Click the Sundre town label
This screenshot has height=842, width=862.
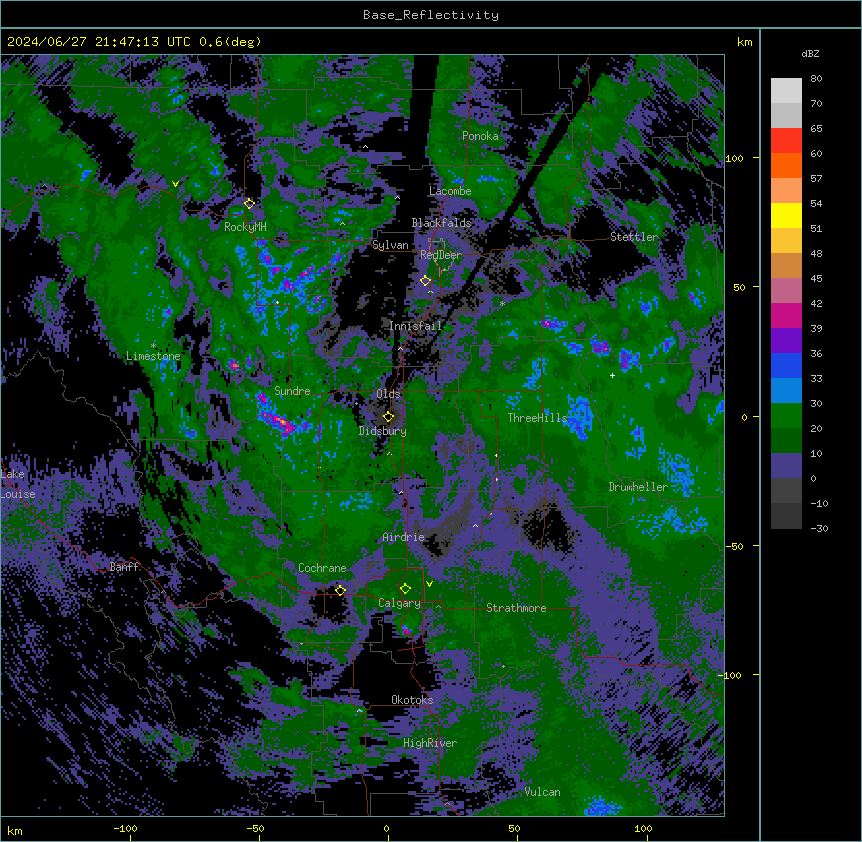(292, 391)
